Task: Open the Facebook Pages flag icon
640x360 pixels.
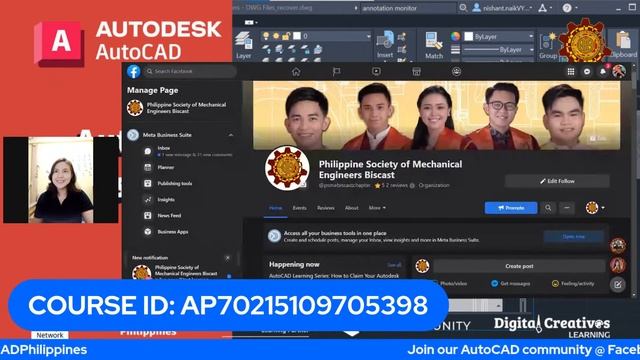Action: [x=336, y=72]
